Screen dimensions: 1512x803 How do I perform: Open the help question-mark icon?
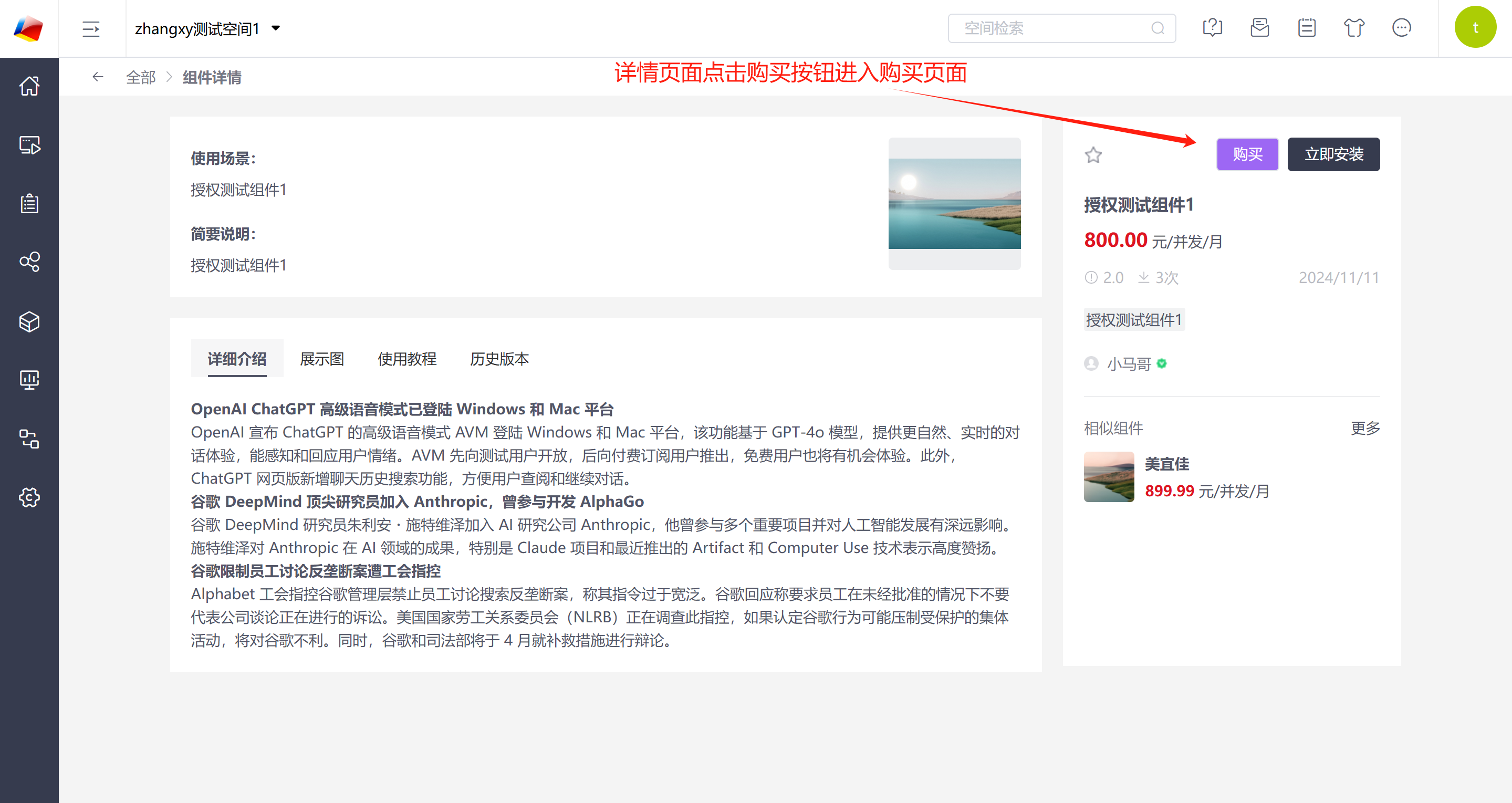click(1212, 28)
